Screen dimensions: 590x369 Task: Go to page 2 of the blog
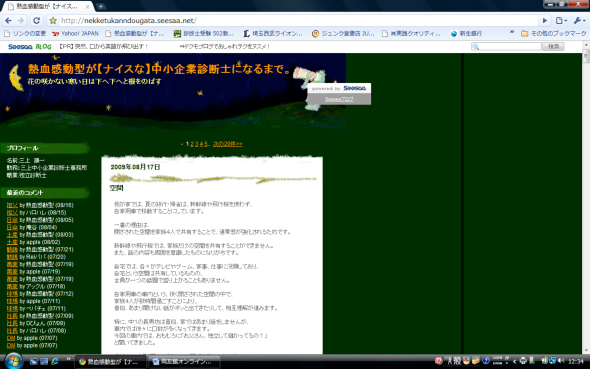click(x=192, y=144)
